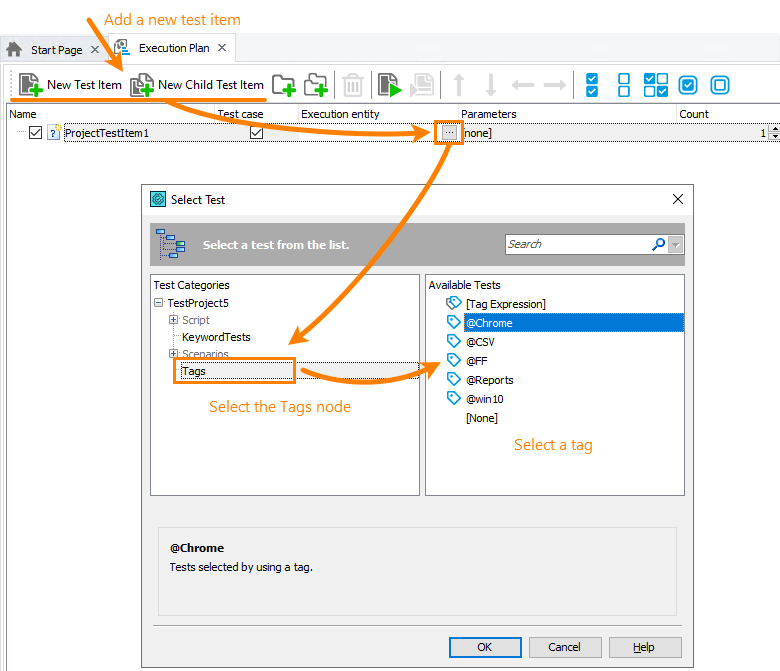Click the new child folder icon

(x=316, y=85)
